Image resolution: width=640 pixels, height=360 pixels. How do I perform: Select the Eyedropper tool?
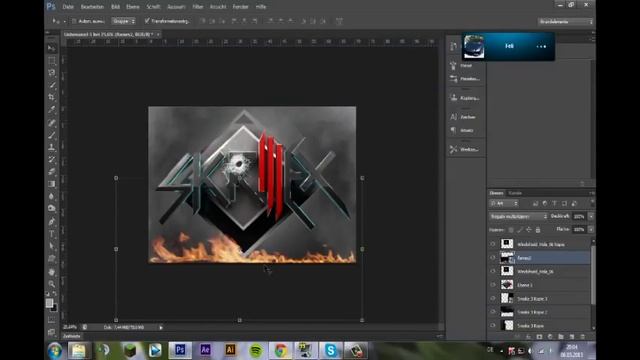[x=51, y=109]
